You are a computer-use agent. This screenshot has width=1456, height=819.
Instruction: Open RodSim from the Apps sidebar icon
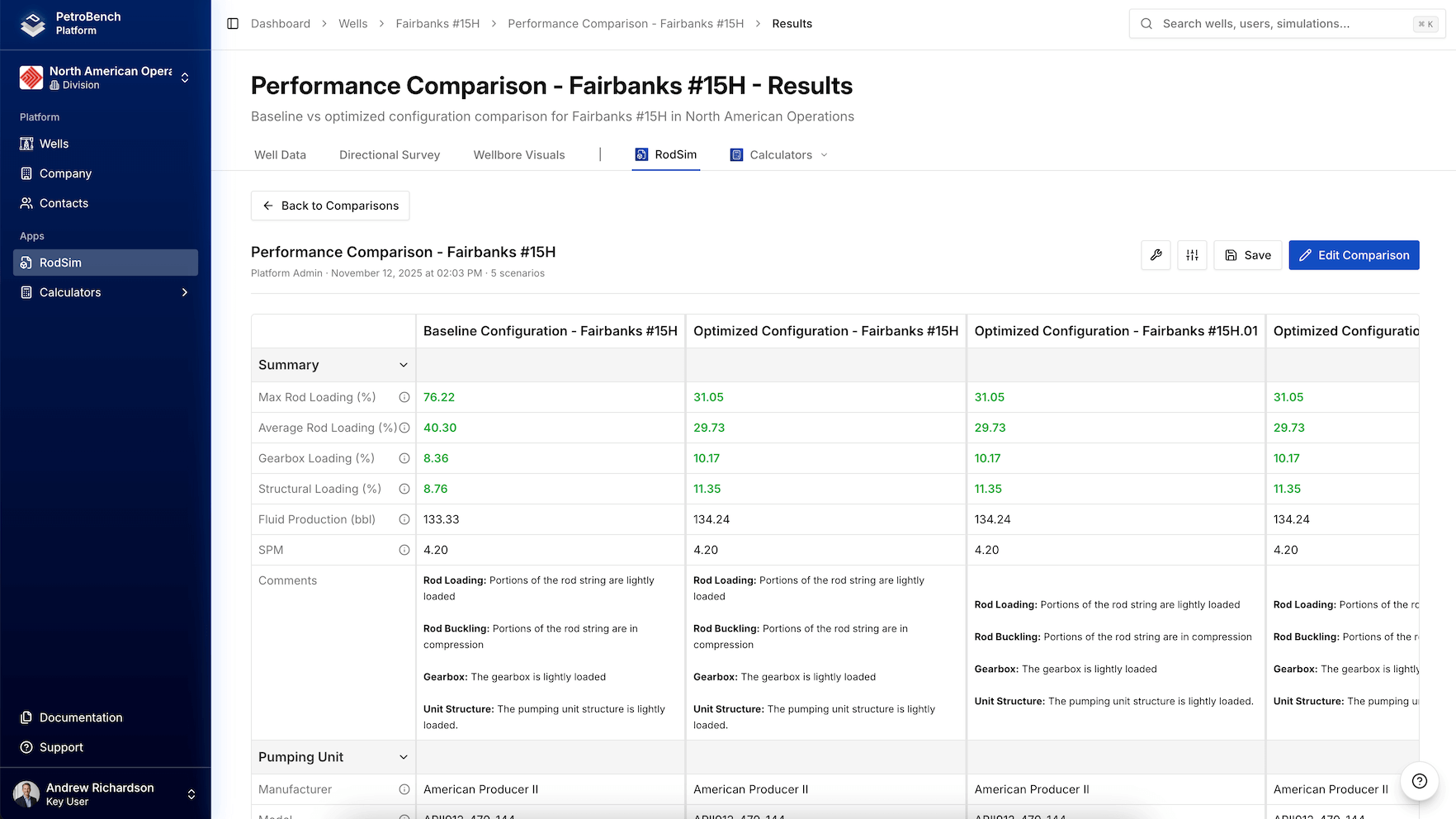point(25,263)
